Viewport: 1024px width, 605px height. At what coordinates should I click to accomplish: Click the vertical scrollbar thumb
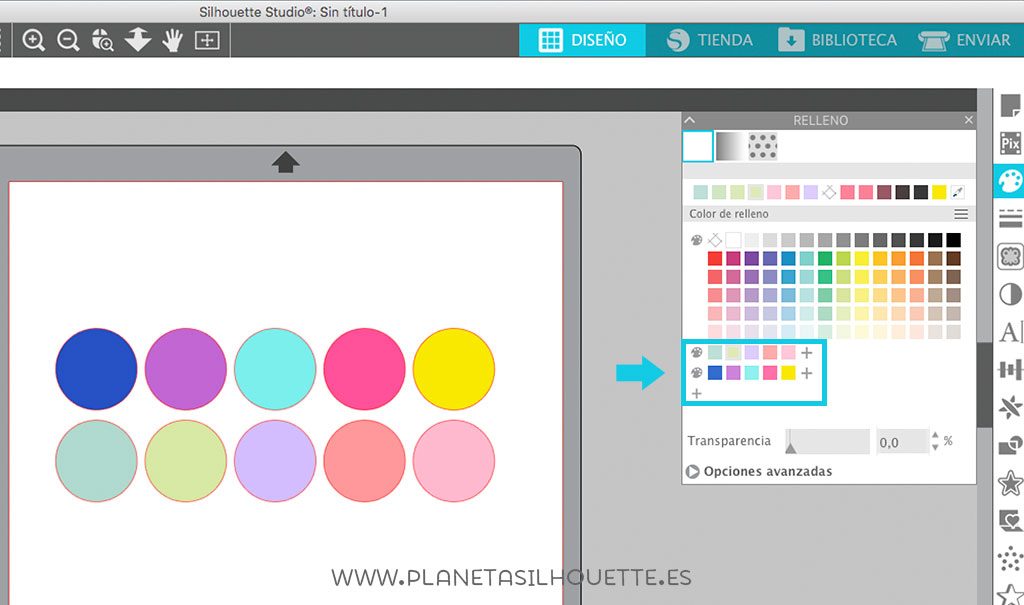click(984, 385)
